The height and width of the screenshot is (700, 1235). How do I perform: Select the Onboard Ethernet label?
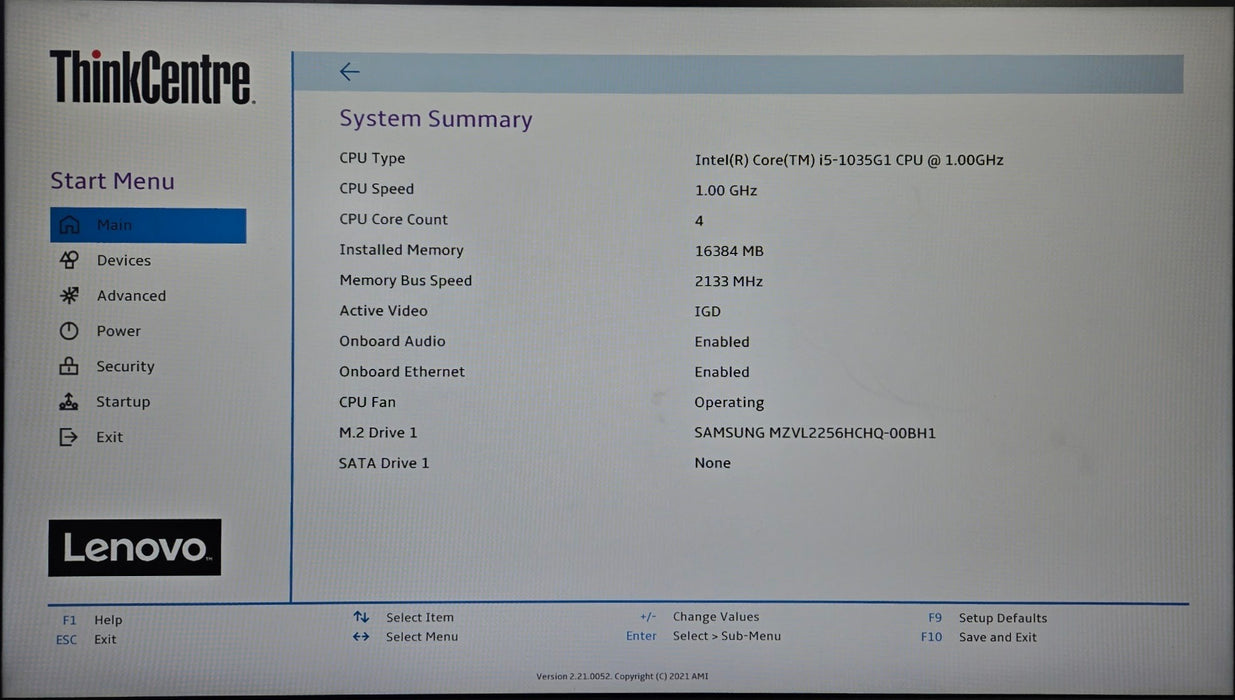[x=402, y=372]
